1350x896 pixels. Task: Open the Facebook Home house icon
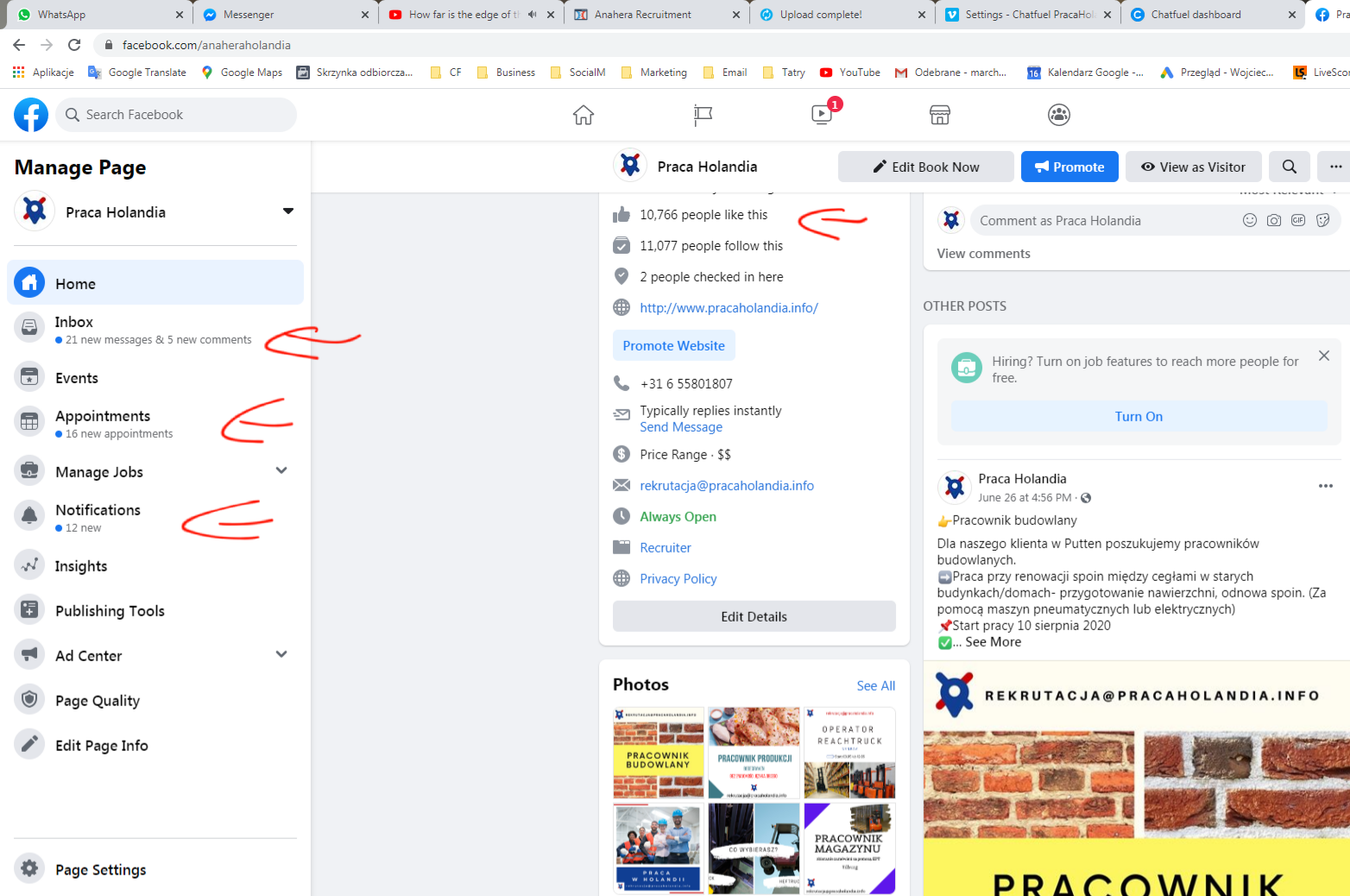pyautogui.click(x=584, y=115)
